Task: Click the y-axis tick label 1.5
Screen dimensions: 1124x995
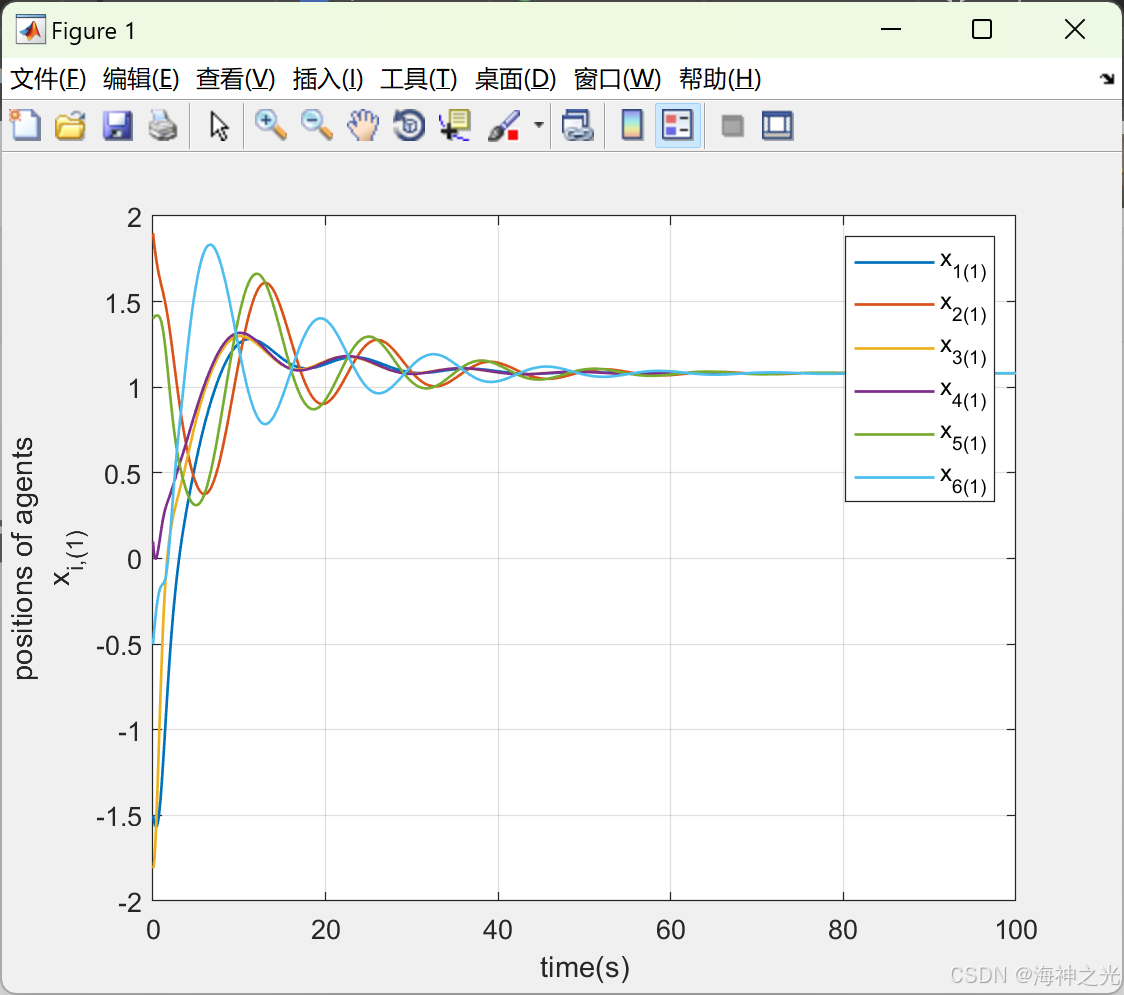Action: pos(123,303)
